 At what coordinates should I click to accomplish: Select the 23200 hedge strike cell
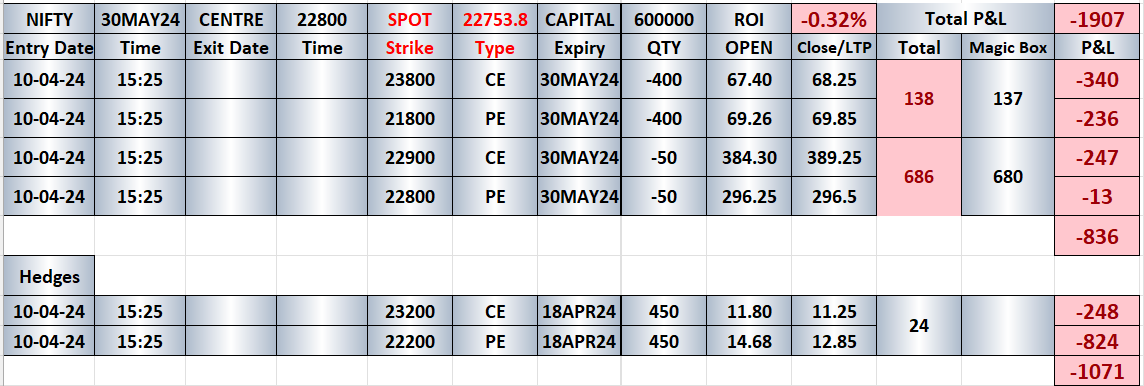409,312
